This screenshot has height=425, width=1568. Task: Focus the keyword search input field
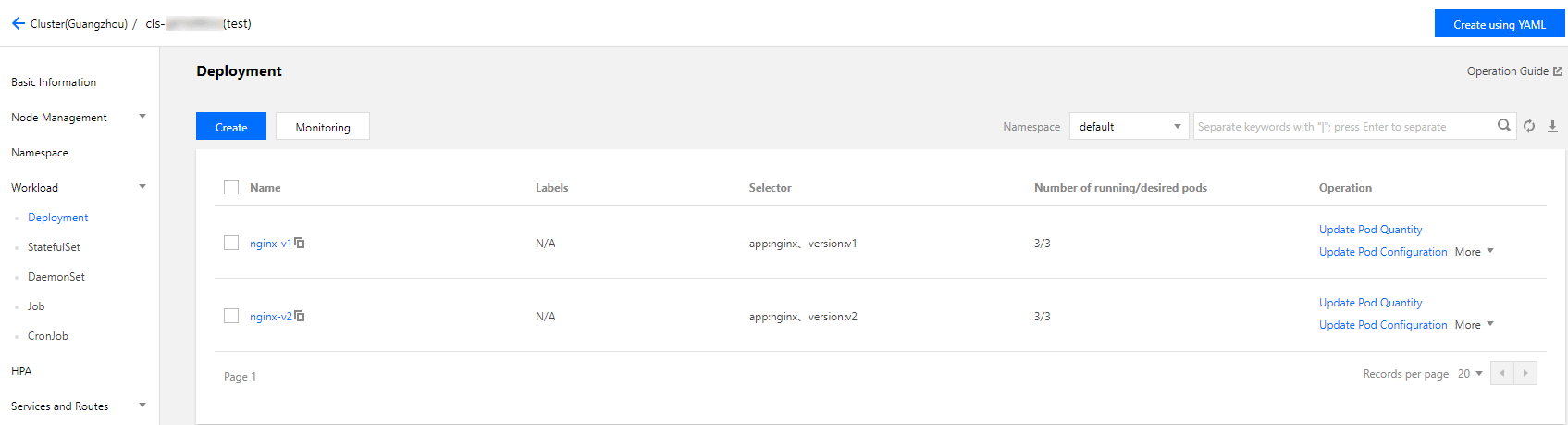(1344, 127)
